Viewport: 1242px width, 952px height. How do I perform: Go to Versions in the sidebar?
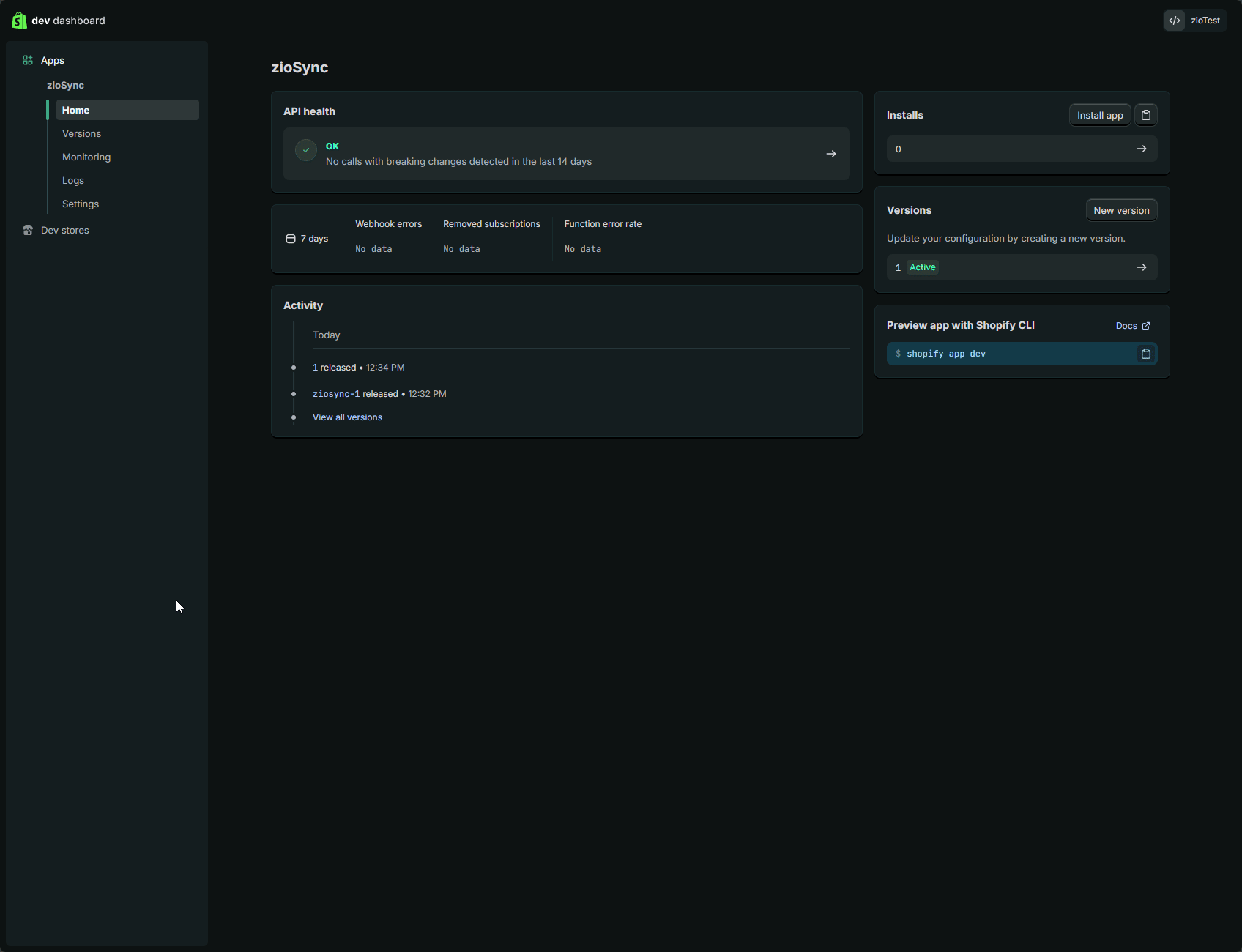pyautogui.click(x=82, y=133)
